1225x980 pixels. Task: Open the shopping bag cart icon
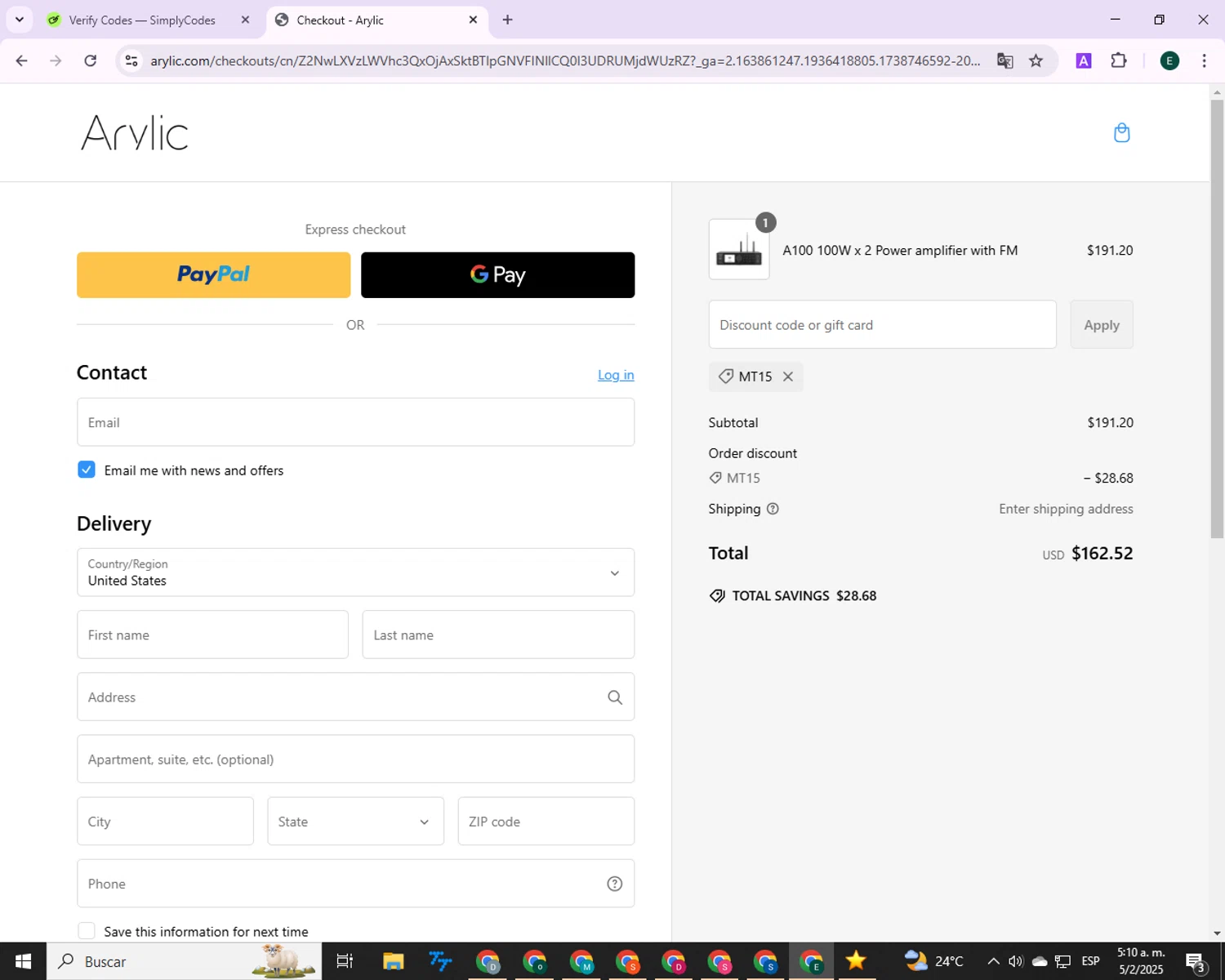1121,132
